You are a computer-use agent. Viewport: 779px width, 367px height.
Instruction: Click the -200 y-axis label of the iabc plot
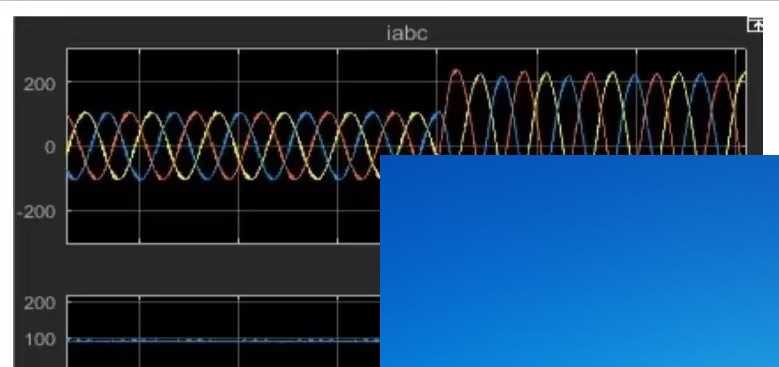tap(37, 212)
